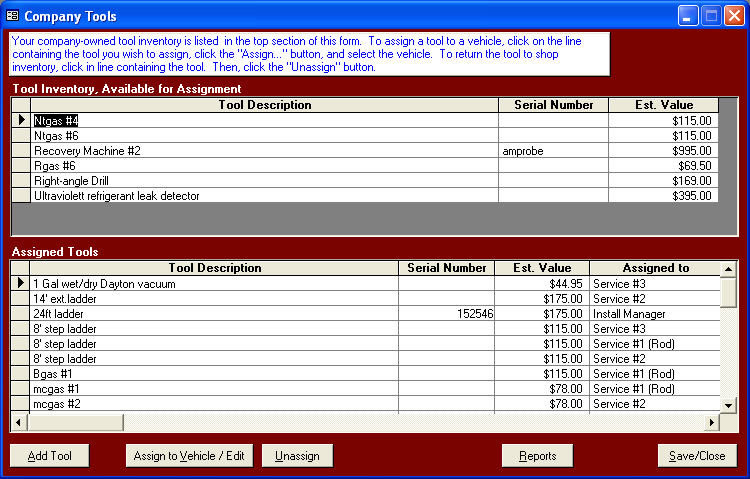The height and width of the screenshot is (479, 750).
Task: Click the Assigned to column header
Action: click(655, 268)
